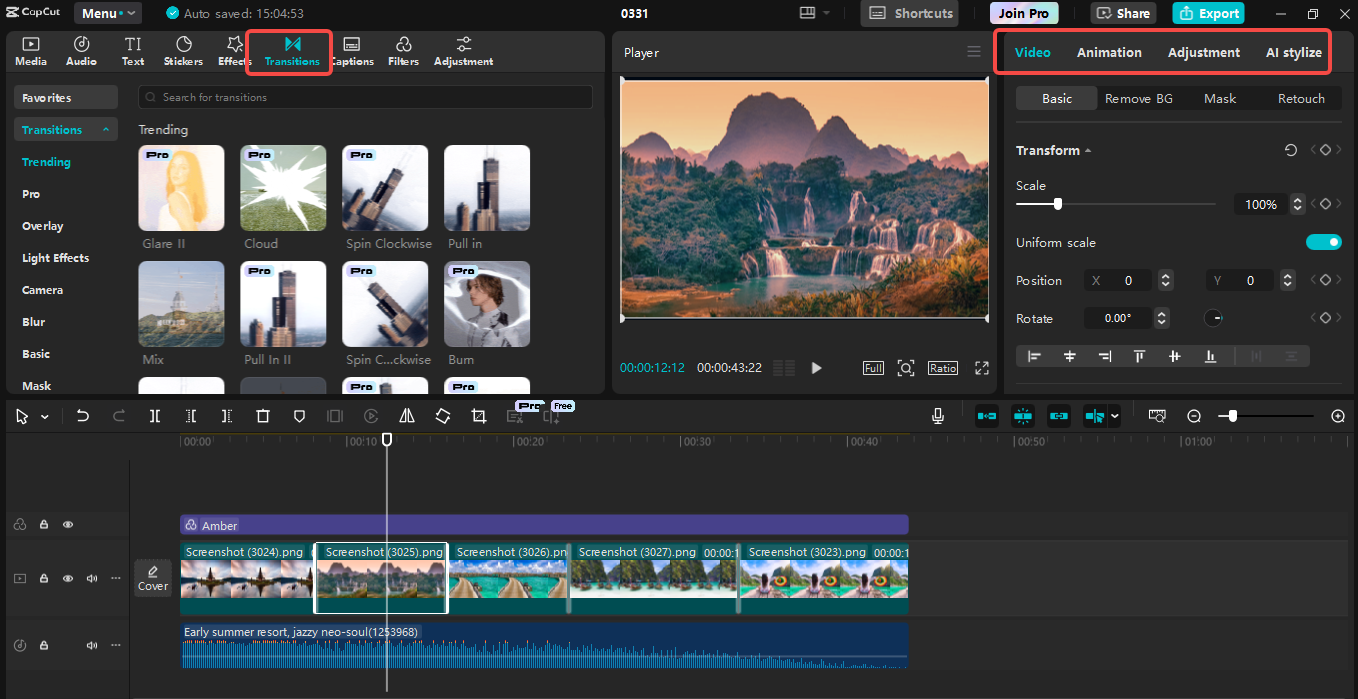Select the Split tool in the timeline toolbar
The height and width of the screenshot is (699, 1358).
(155, 415)
